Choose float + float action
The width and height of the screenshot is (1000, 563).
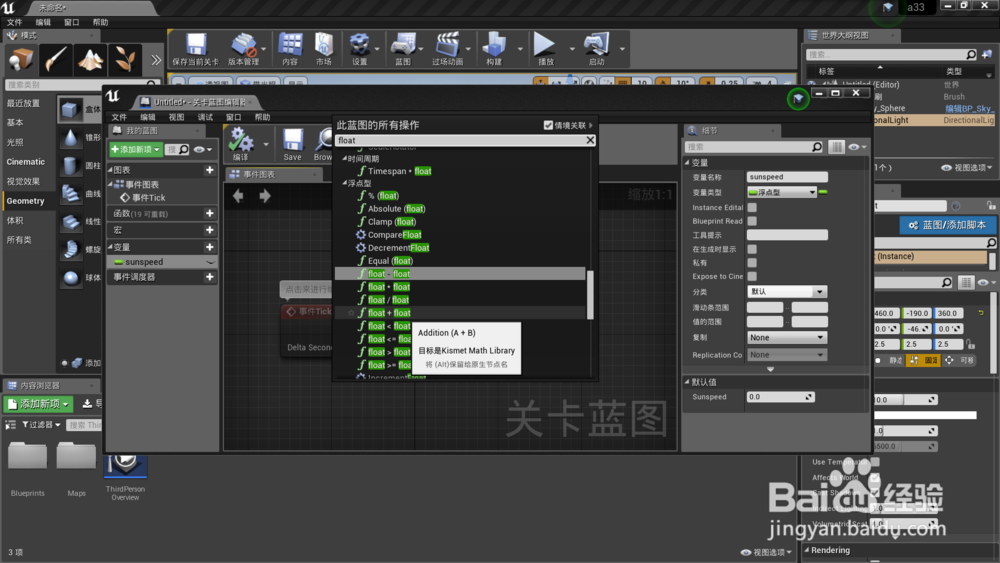tap(389, 313)
